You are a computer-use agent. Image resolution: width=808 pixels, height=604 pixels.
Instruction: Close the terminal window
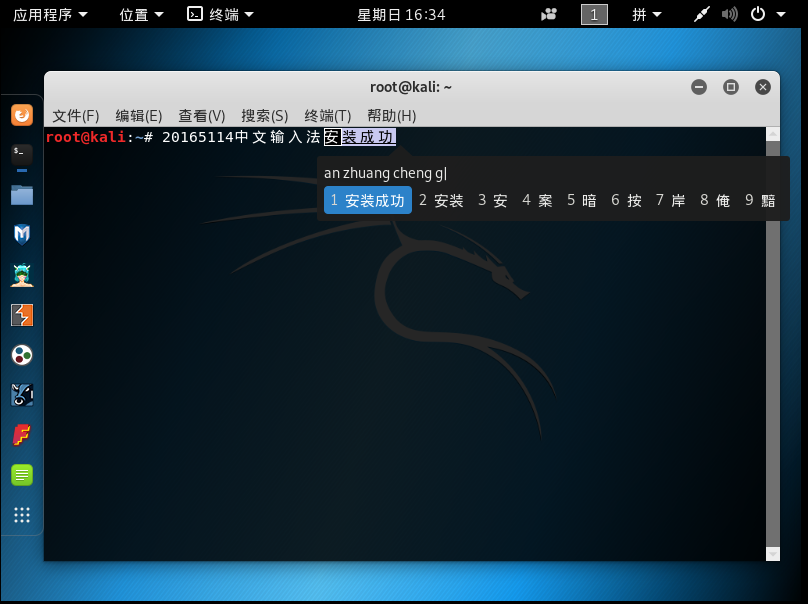tap(763, 87)
